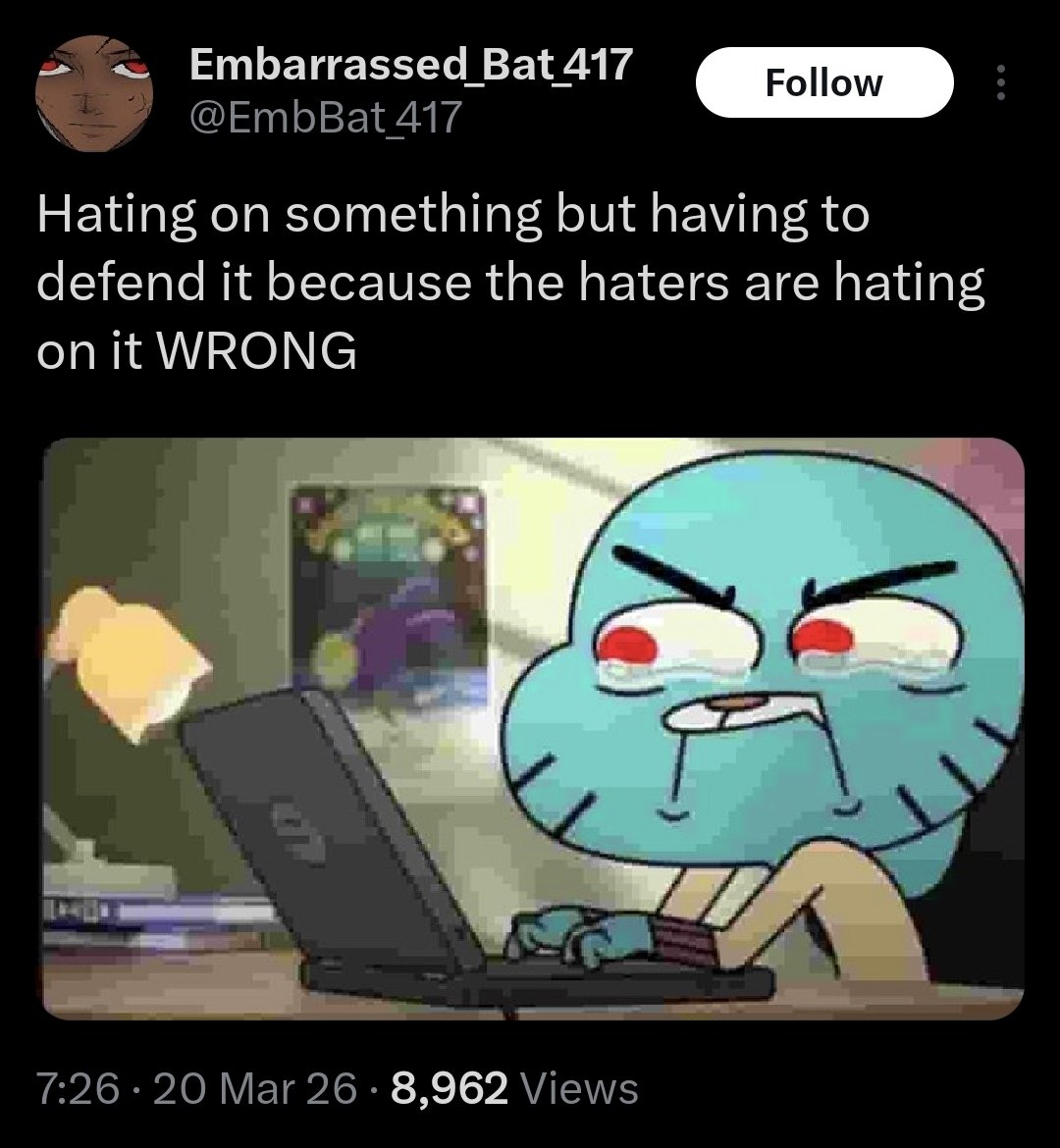Click the 20 Mar 26 post date

point(255,1088)
